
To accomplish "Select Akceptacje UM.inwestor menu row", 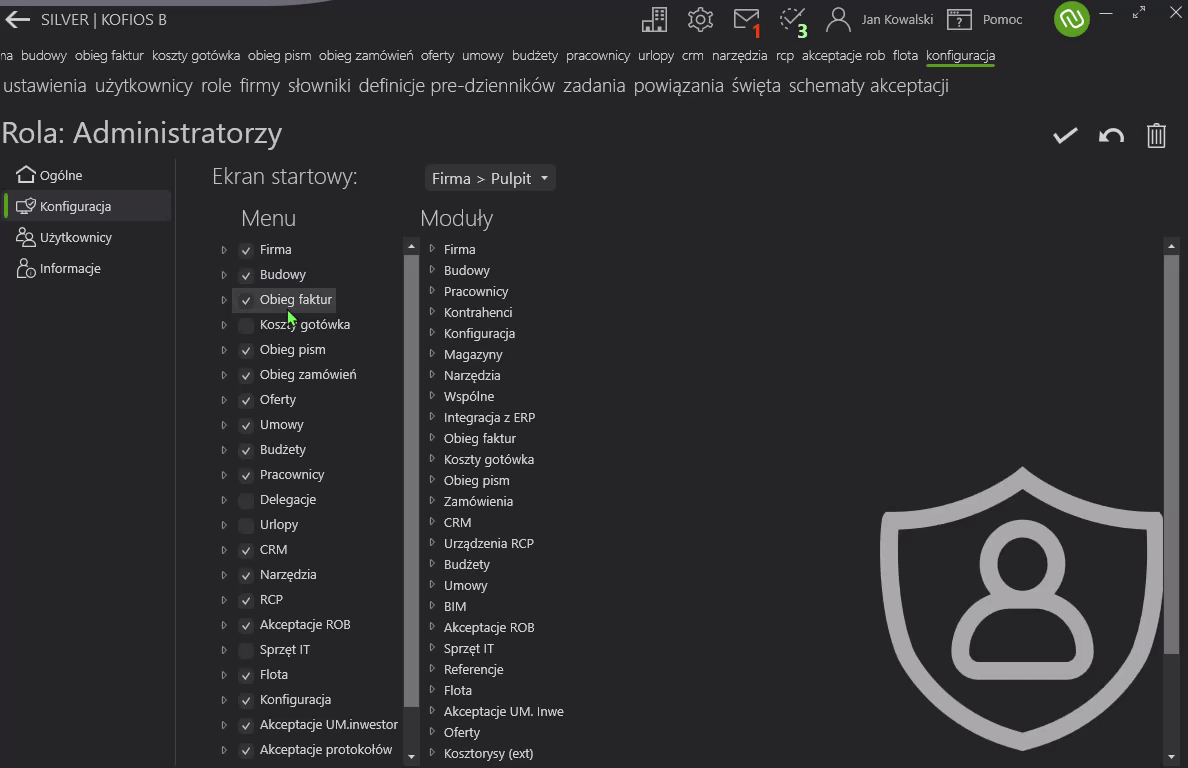I will tap(329, 724).
